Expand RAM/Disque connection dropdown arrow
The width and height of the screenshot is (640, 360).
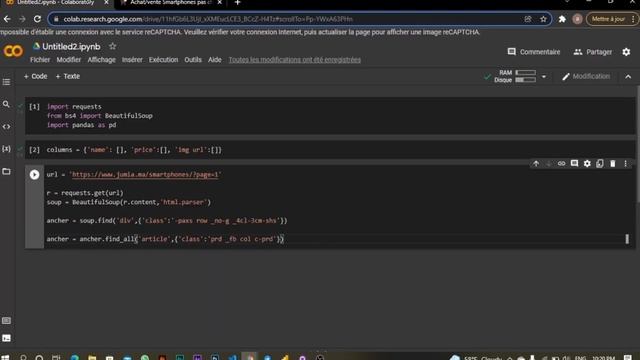pos(544,76)
